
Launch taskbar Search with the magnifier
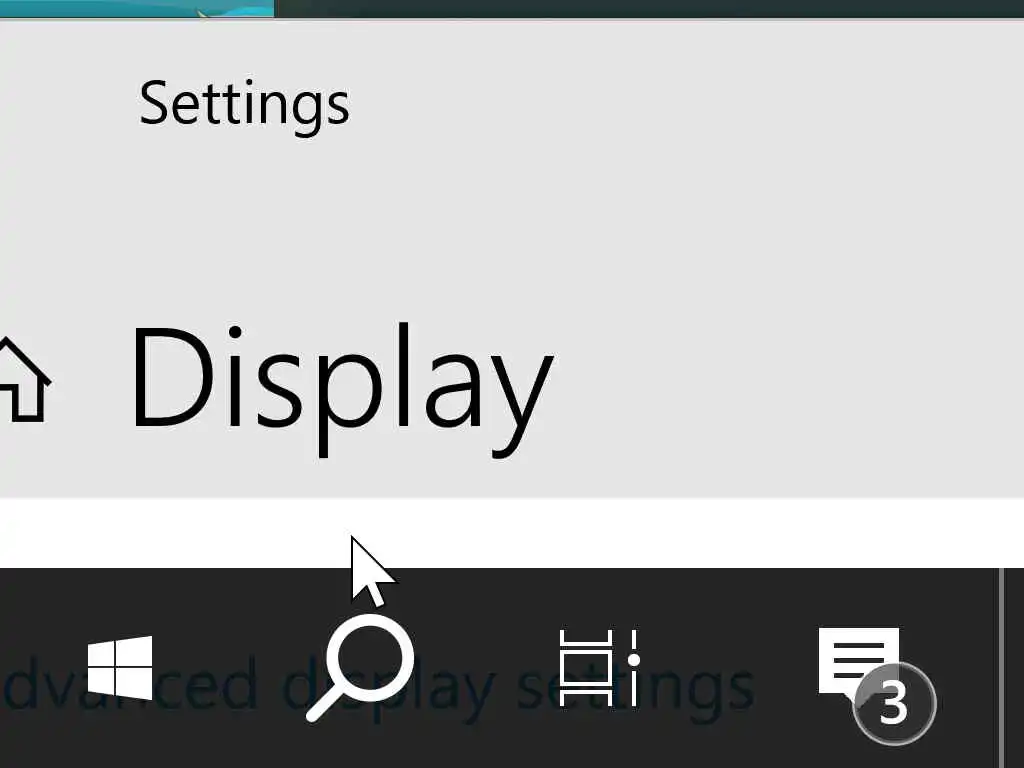[360, 668]
